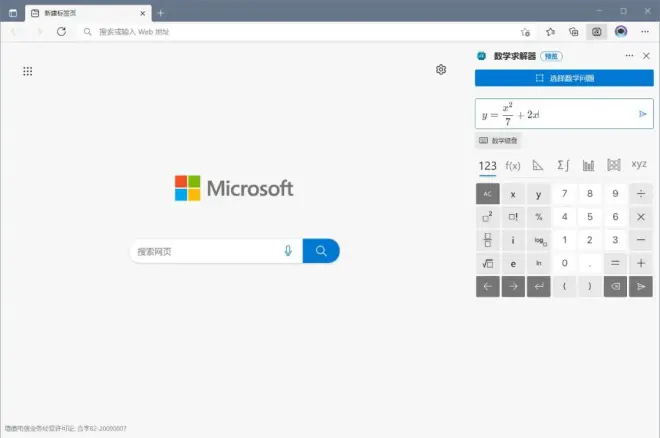The height and width of the screenshot is (438, 660).
Task: Switch to the matrix tab
Action: point(614,165)
